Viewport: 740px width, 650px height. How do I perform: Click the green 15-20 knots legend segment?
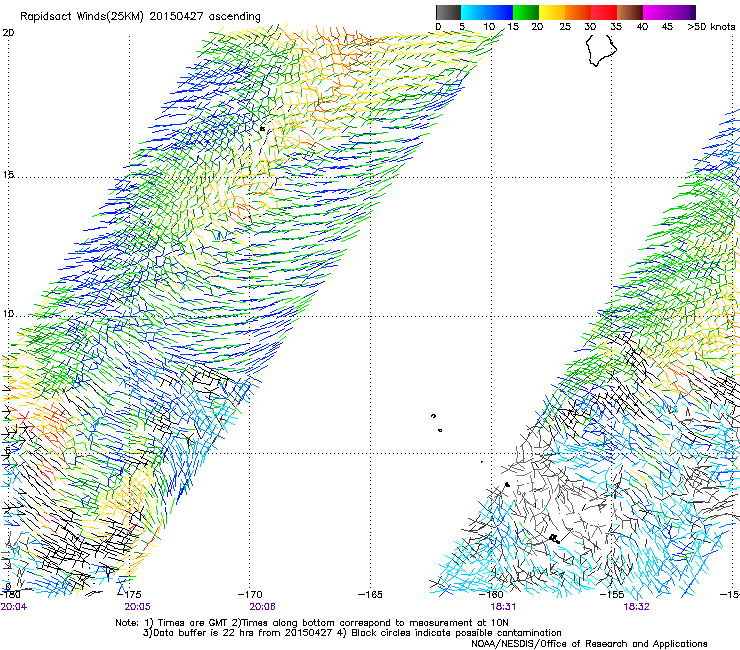coord(526,12)
